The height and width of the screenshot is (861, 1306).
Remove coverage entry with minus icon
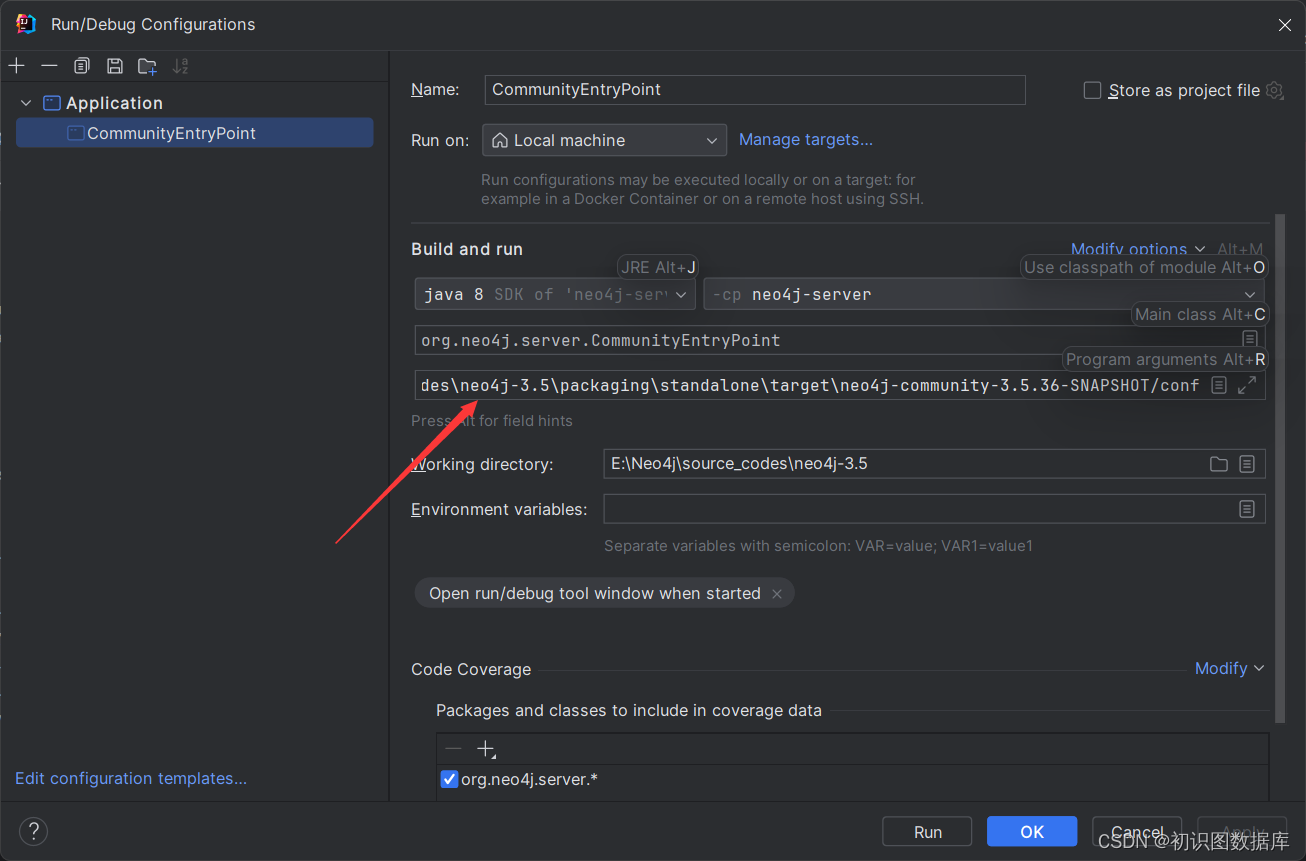coord(454,749)
